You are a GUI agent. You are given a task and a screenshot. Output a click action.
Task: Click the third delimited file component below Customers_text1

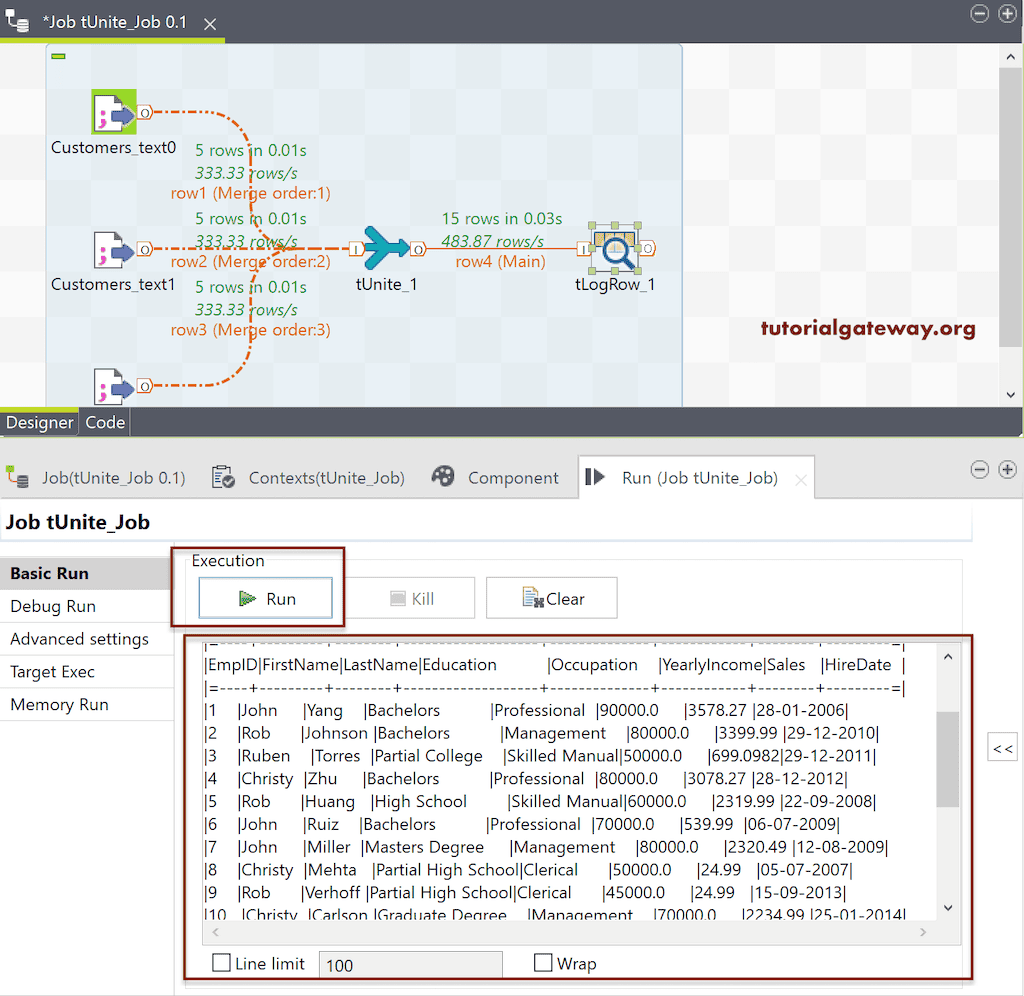click(x=113, y=386)
